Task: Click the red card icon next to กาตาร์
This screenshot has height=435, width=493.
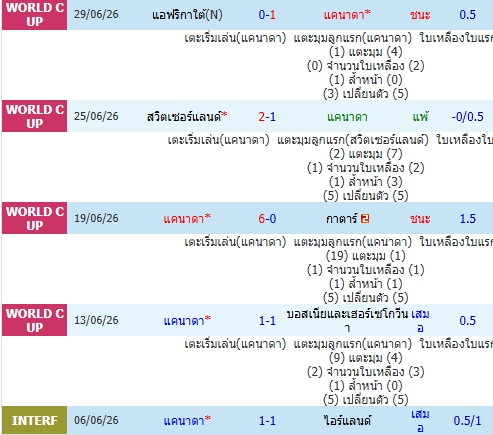Action: (365, 219)
